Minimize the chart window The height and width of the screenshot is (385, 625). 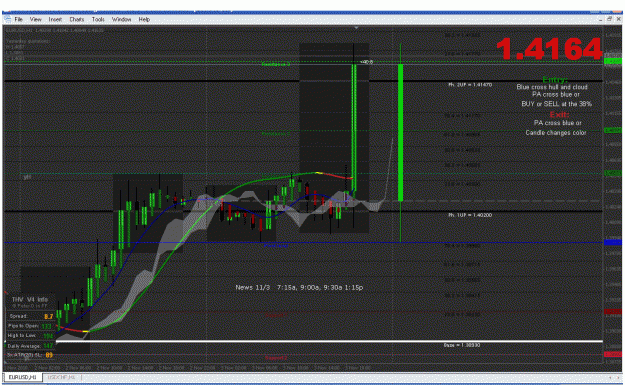[601, 19]
